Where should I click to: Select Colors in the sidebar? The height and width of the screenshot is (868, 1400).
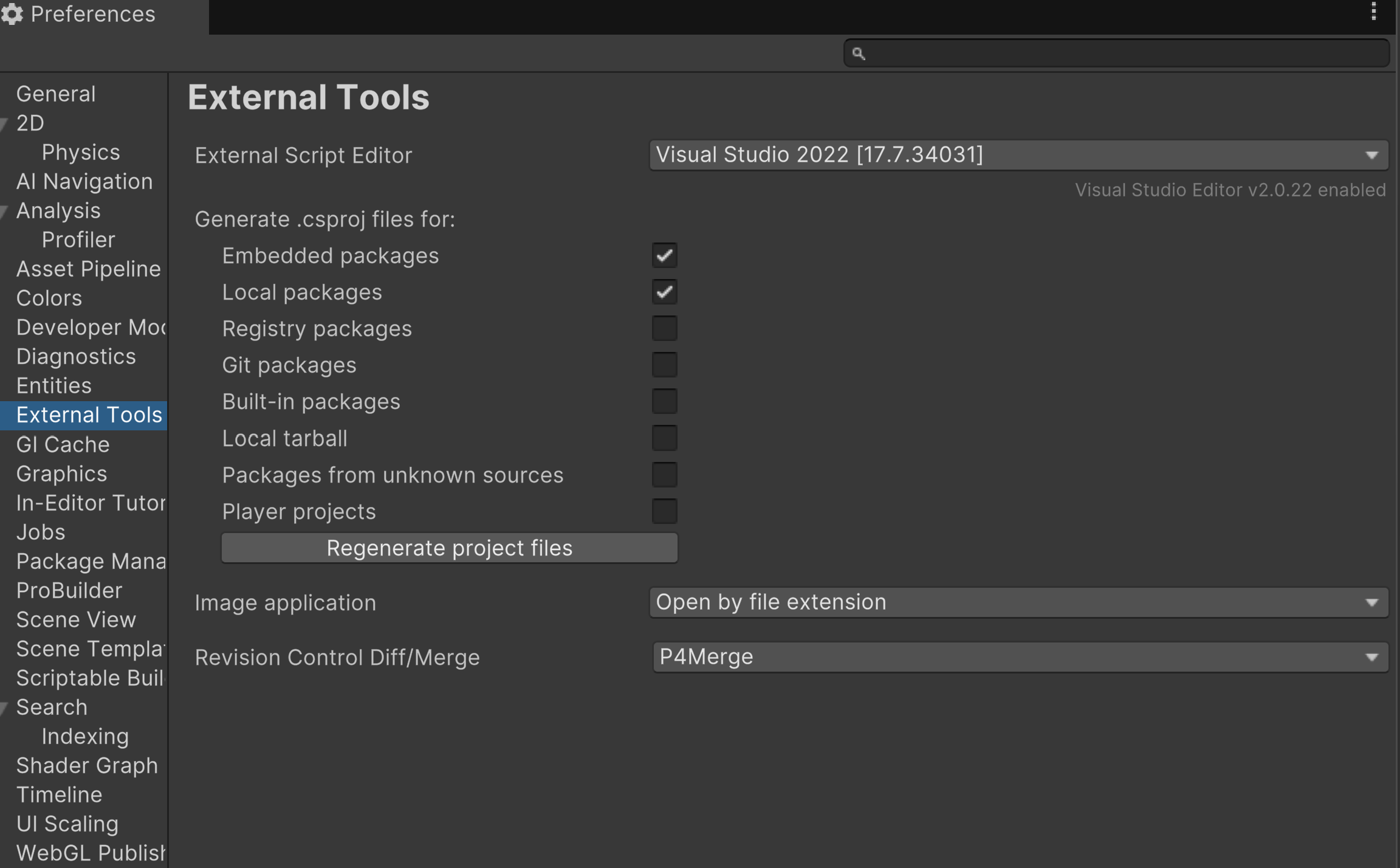[x=49, y=298]
